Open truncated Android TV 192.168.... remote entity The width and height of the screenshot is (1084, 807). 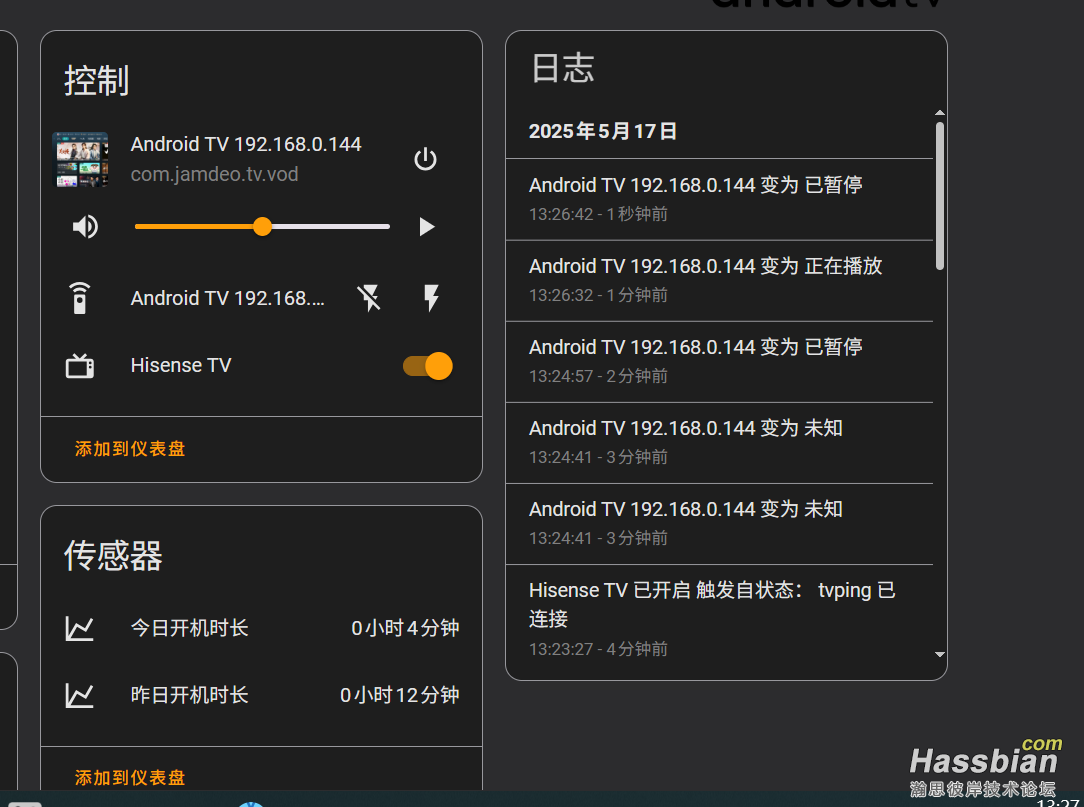pyautogui.click(x=227, y=298)
